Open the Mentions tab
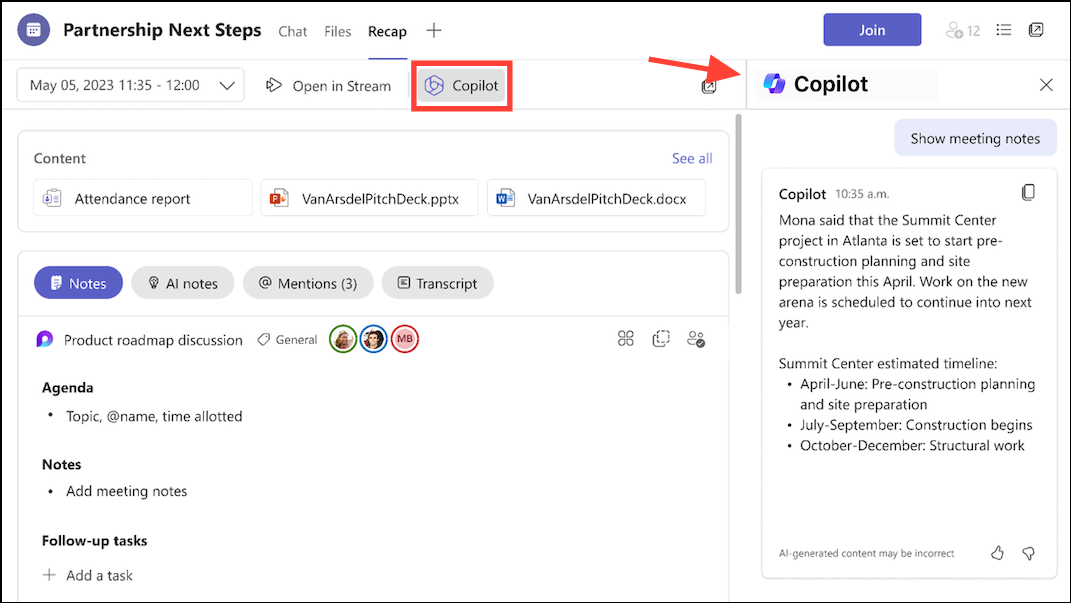Viewport: 1071px width, 603px height. (308, 283)
